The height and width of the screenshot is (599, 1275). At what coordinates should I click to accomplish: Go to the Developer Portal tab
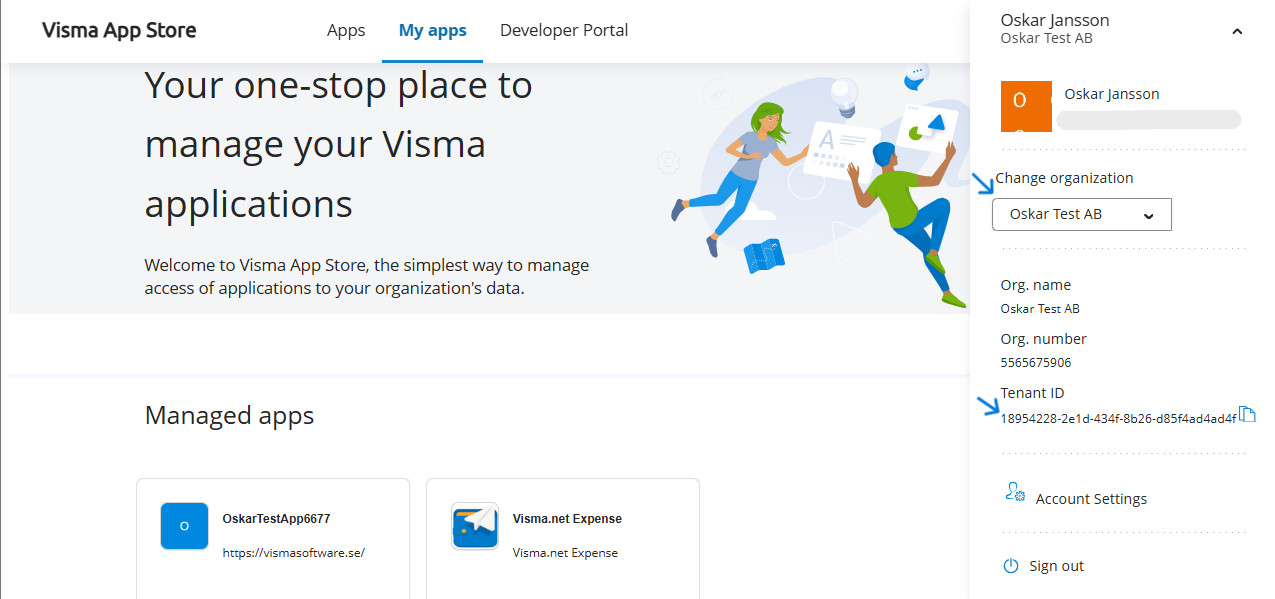564,30
